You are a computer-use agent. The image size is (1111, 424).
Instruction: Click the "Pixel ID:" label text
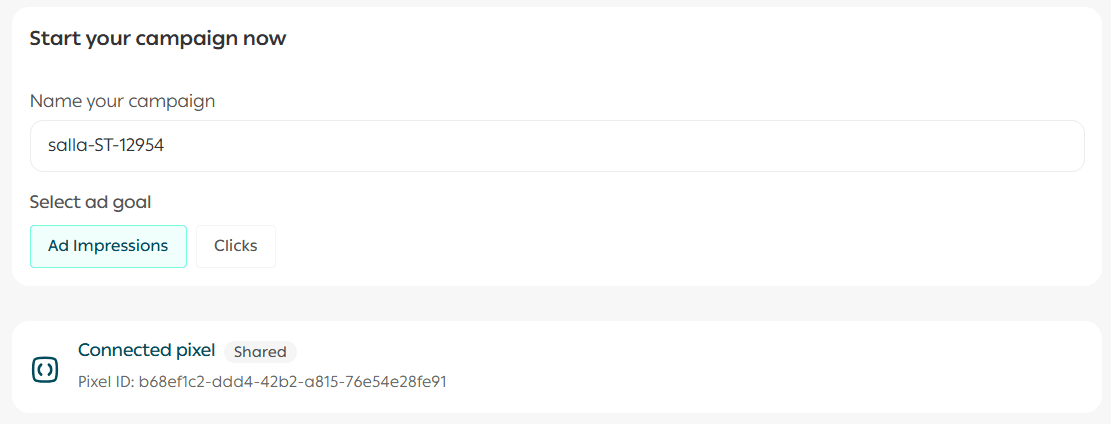[106, 381]
